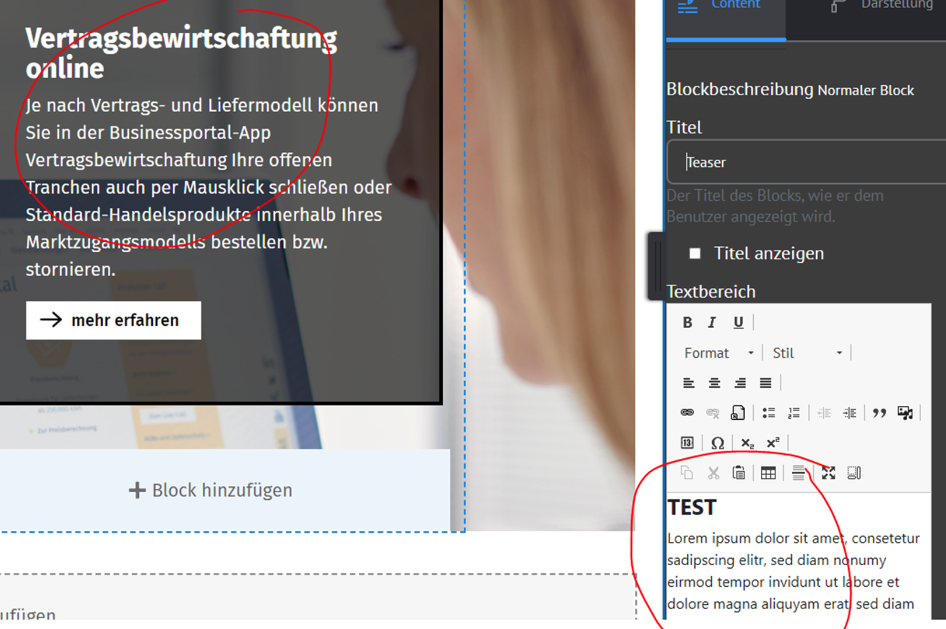Insert a horizontal line

tap(798, 473)
